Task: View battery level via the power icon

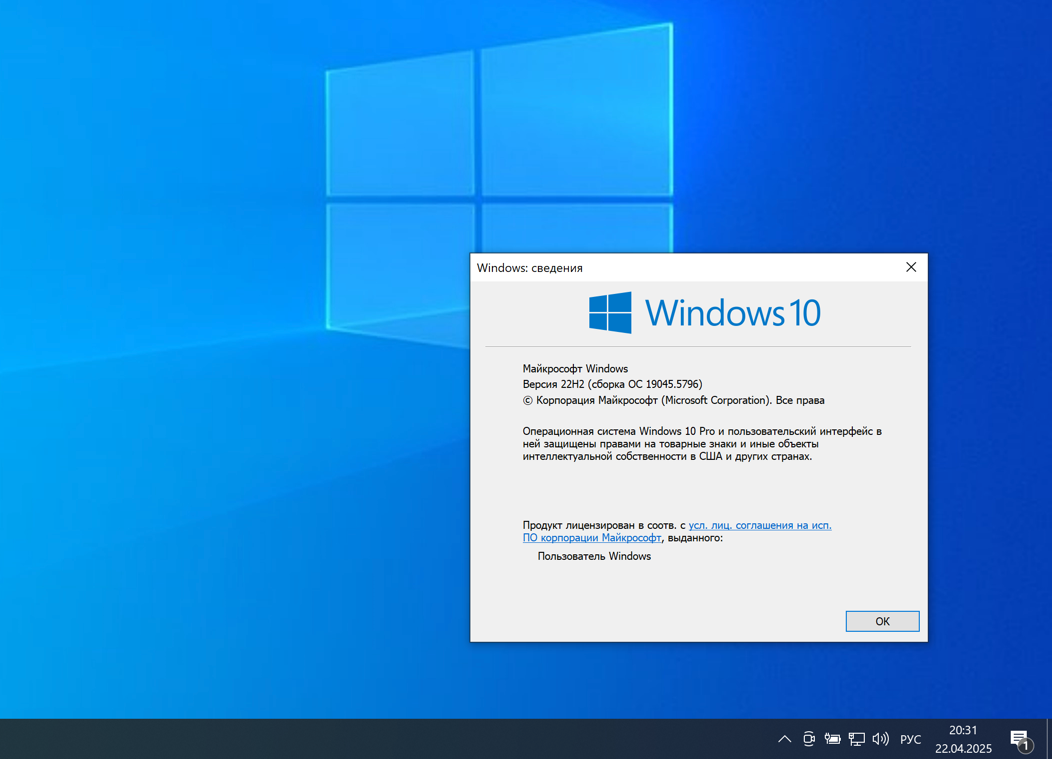Action: coord(831,738)
